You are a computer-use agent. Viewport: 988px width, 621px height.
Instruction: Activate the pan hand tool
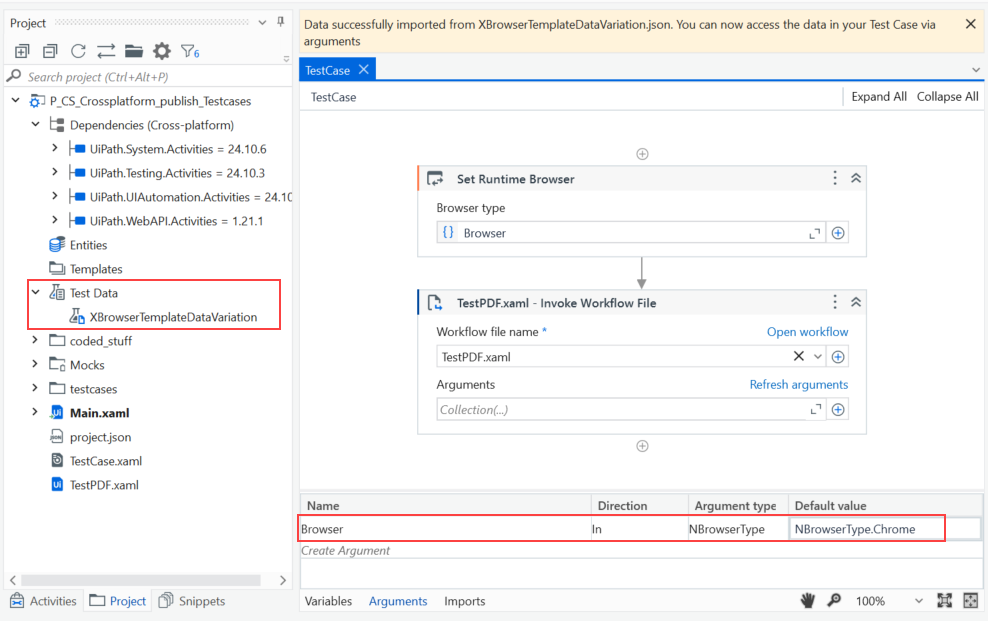[807, 601]
